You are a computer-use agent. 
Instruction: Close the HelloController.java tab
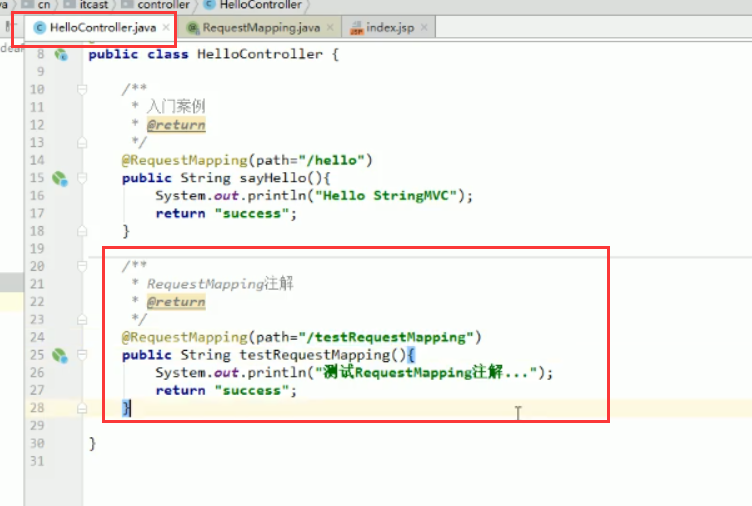click(x=166, y=27)
